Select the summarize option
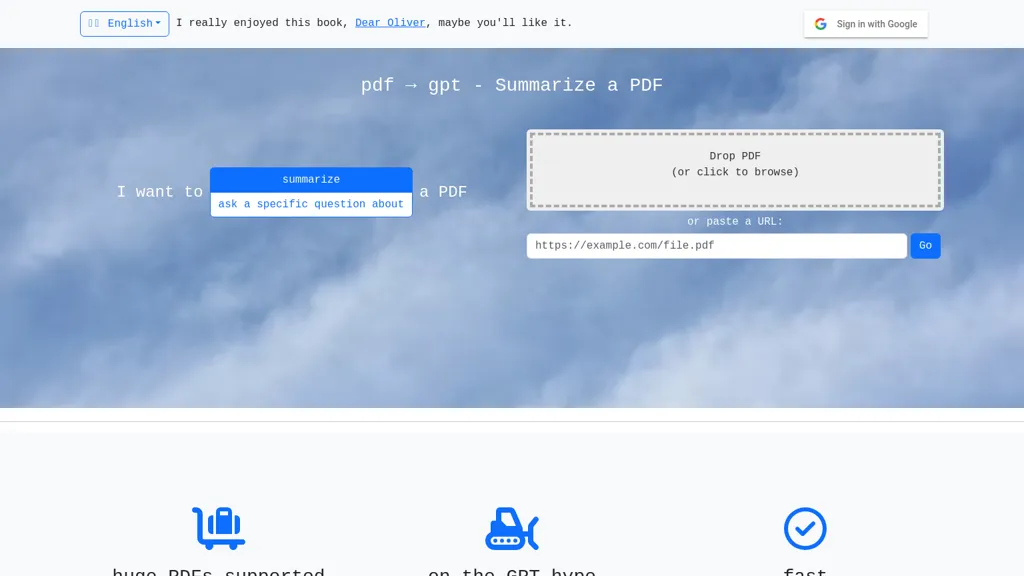The width and height of the screenshot is (1024, 576). (x=311, y=180)
